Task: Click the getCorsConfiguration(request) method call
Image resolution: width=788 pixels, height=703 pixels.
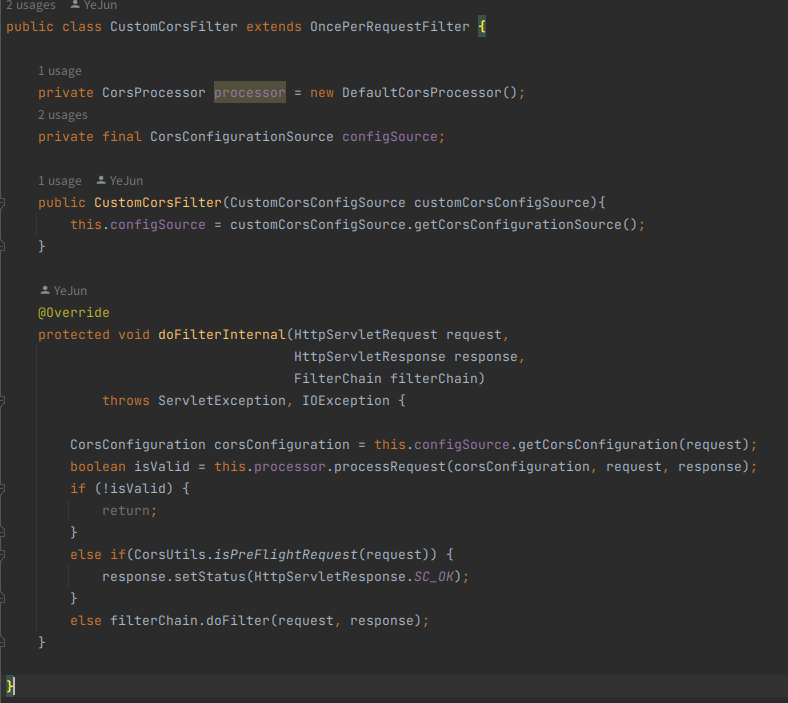Action: [598, 445]
